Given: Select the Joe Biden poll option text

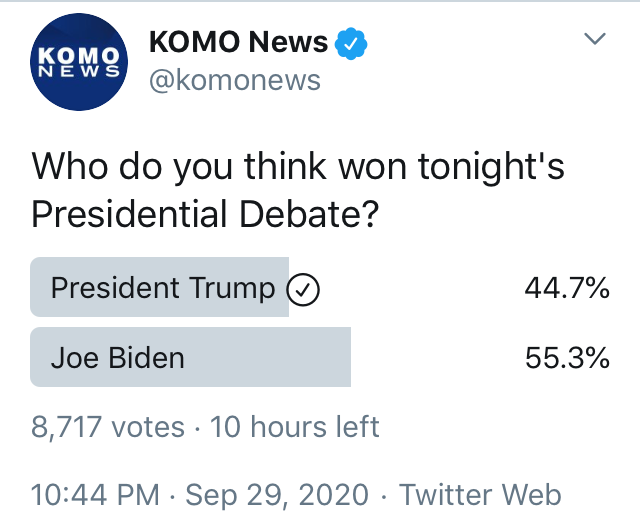Looking at the screenshot, I should click(x=117, y=357).
